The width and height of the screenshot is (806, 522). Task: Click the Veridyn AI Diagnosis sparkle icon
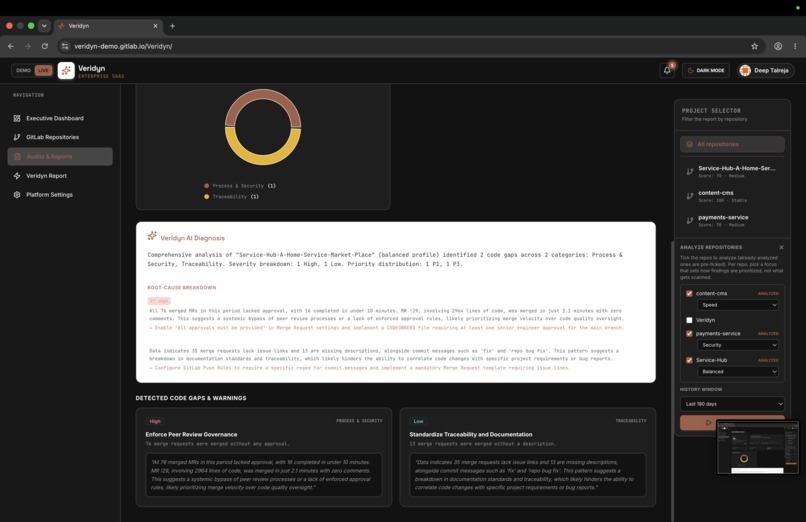tap(152, 236)
